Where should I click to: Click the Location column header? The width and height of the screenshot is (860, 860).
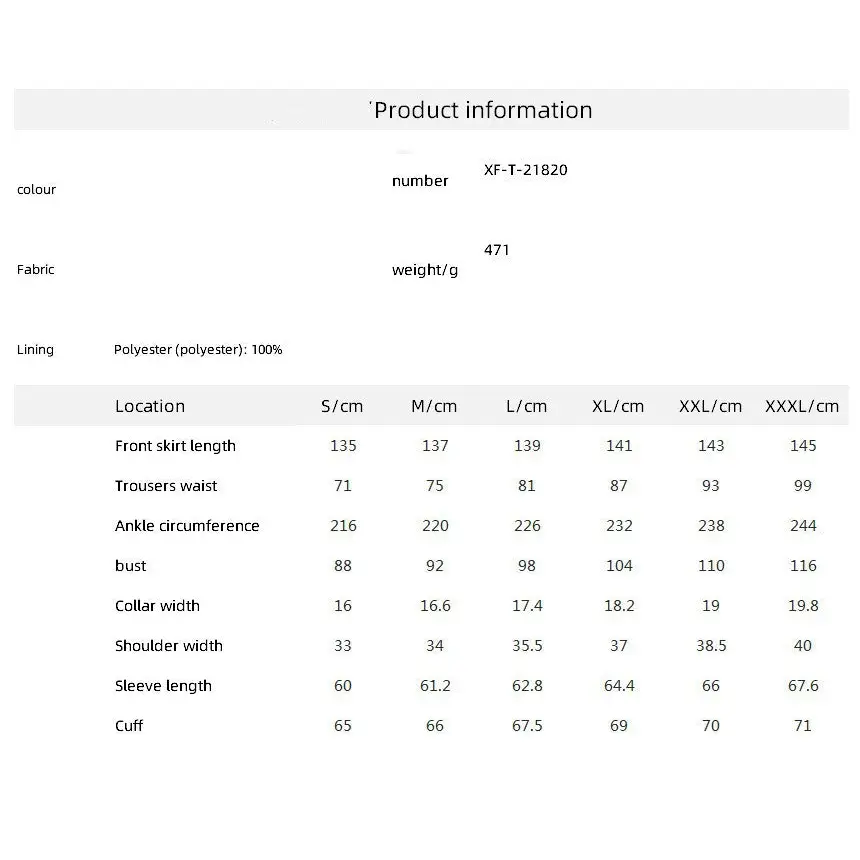point(150,406)
